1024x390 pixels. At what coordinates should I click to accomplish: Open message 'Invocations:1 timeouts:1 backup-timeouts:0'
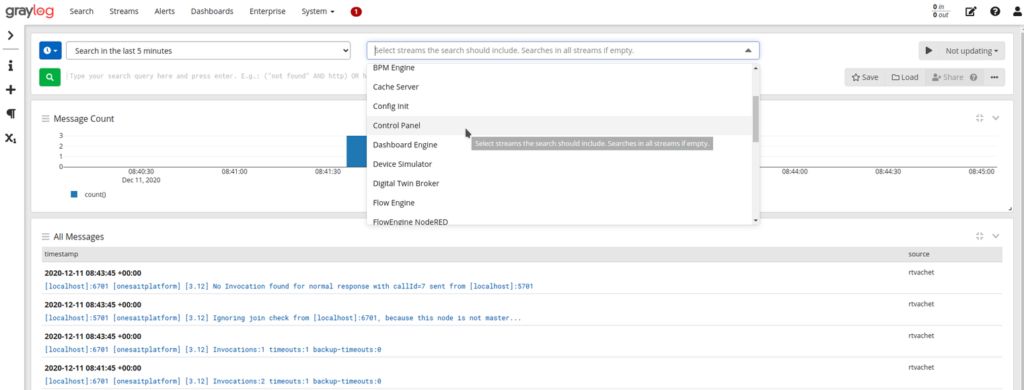coord(213,349)
